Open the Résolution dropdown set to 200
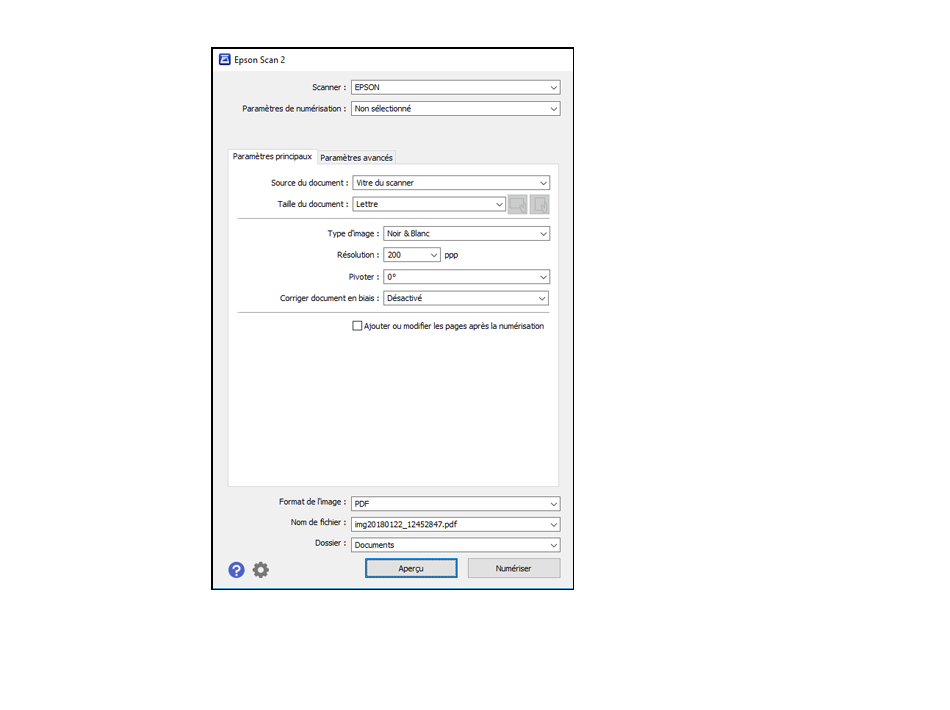The height and width of the screenshot is (710, 950). pos(412,255)
